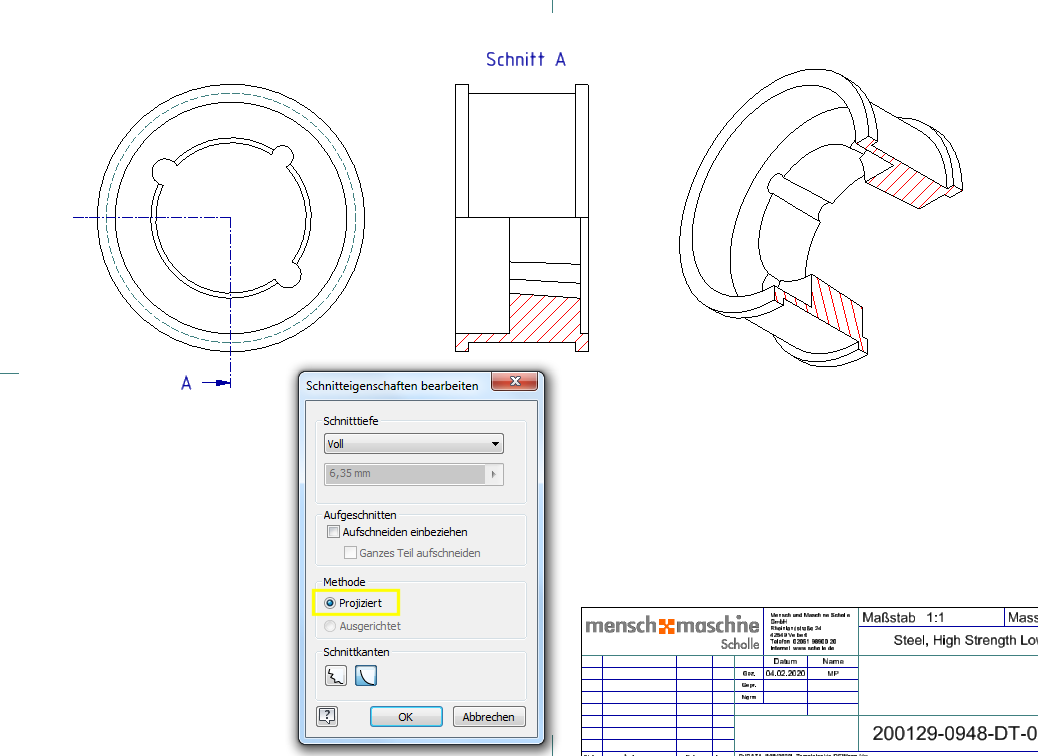Close the Schnitteigenschaften bearbeiten dialog
The width and height of the screenshot is (1038, 756).
[516, 381]
